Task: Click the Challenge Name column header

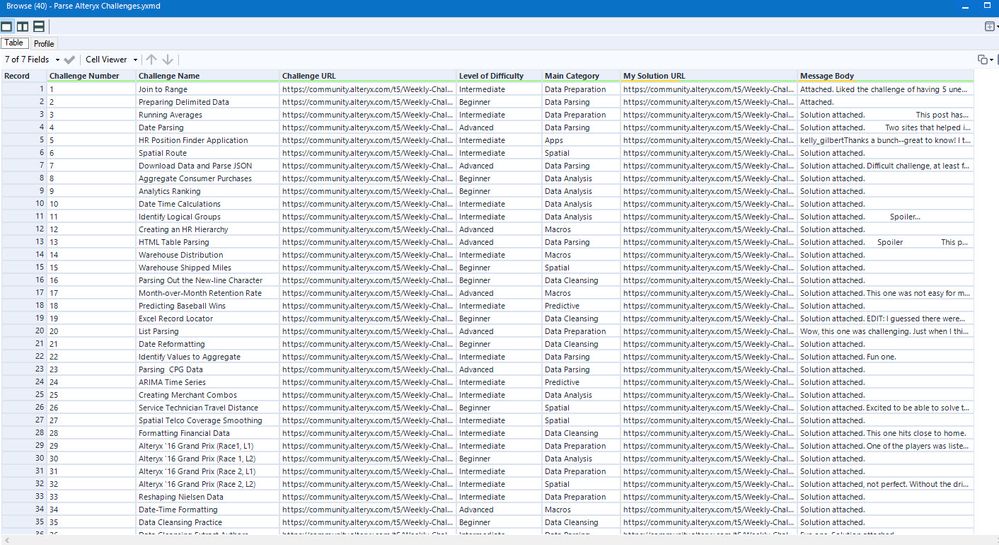Action: coord(208,76)
